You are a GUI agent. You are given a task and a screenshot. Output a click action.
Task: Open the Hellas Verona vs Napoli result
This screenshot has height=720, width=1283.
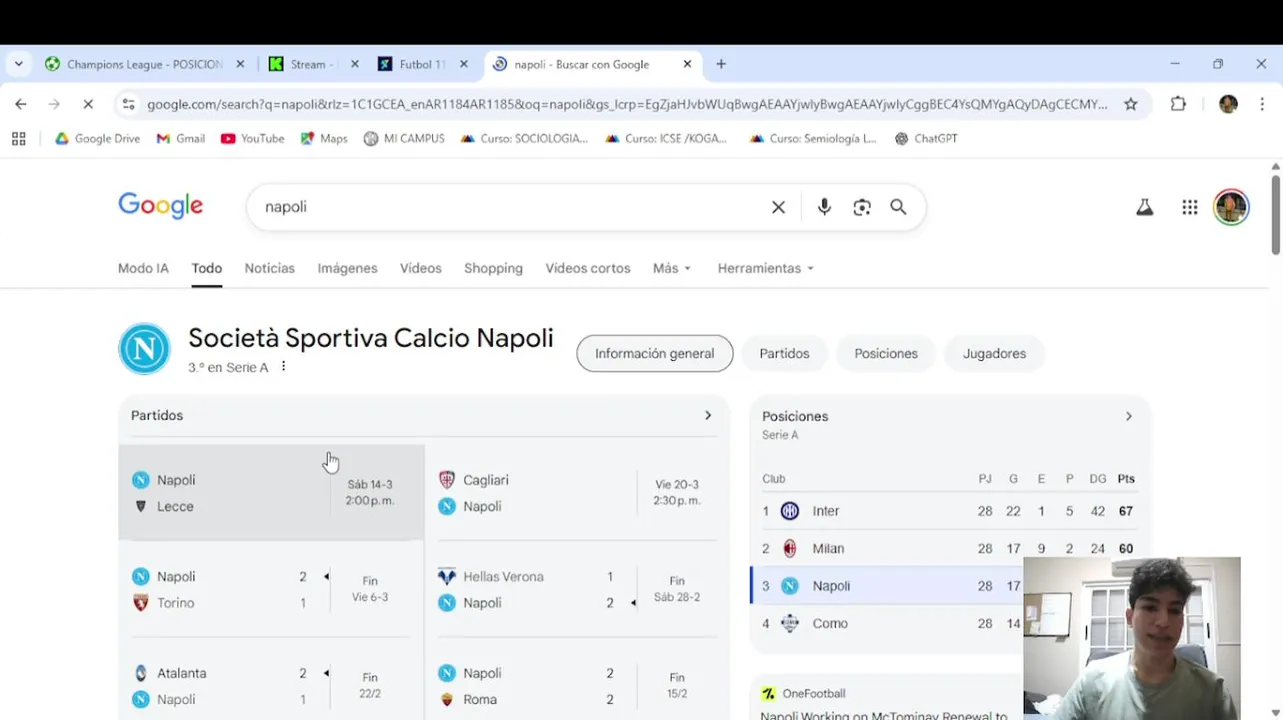pyautogui.click(x=577, y=590)
